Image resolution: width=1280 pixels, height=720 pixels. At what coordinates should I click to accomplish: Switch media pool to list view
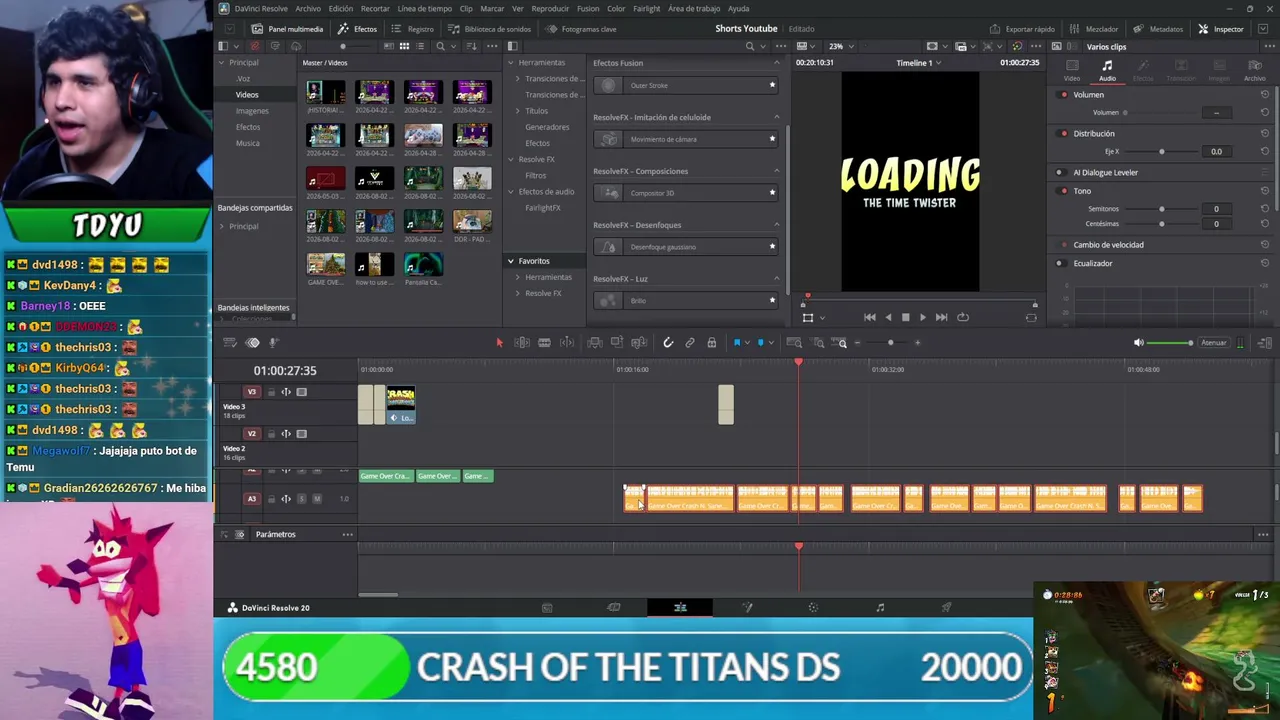pos(421,46)
